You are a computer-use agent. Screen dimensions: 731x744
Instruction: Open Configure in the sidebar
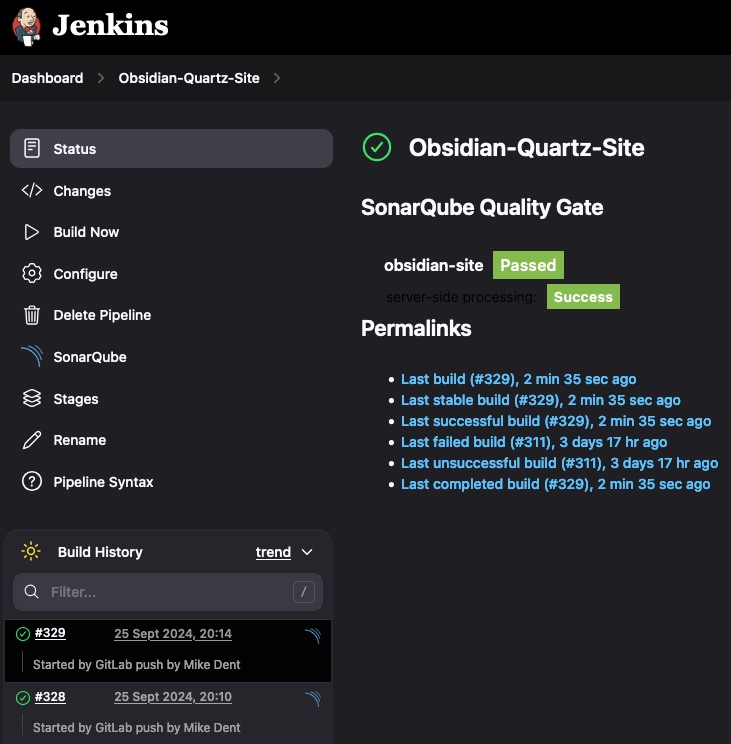[x=85, y=274]
